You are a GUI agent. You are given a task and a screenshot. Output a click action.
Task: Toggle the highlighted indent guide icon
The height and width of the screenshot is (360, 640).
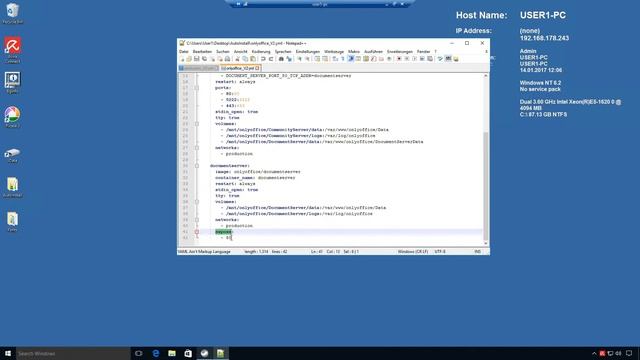point(351,59)
